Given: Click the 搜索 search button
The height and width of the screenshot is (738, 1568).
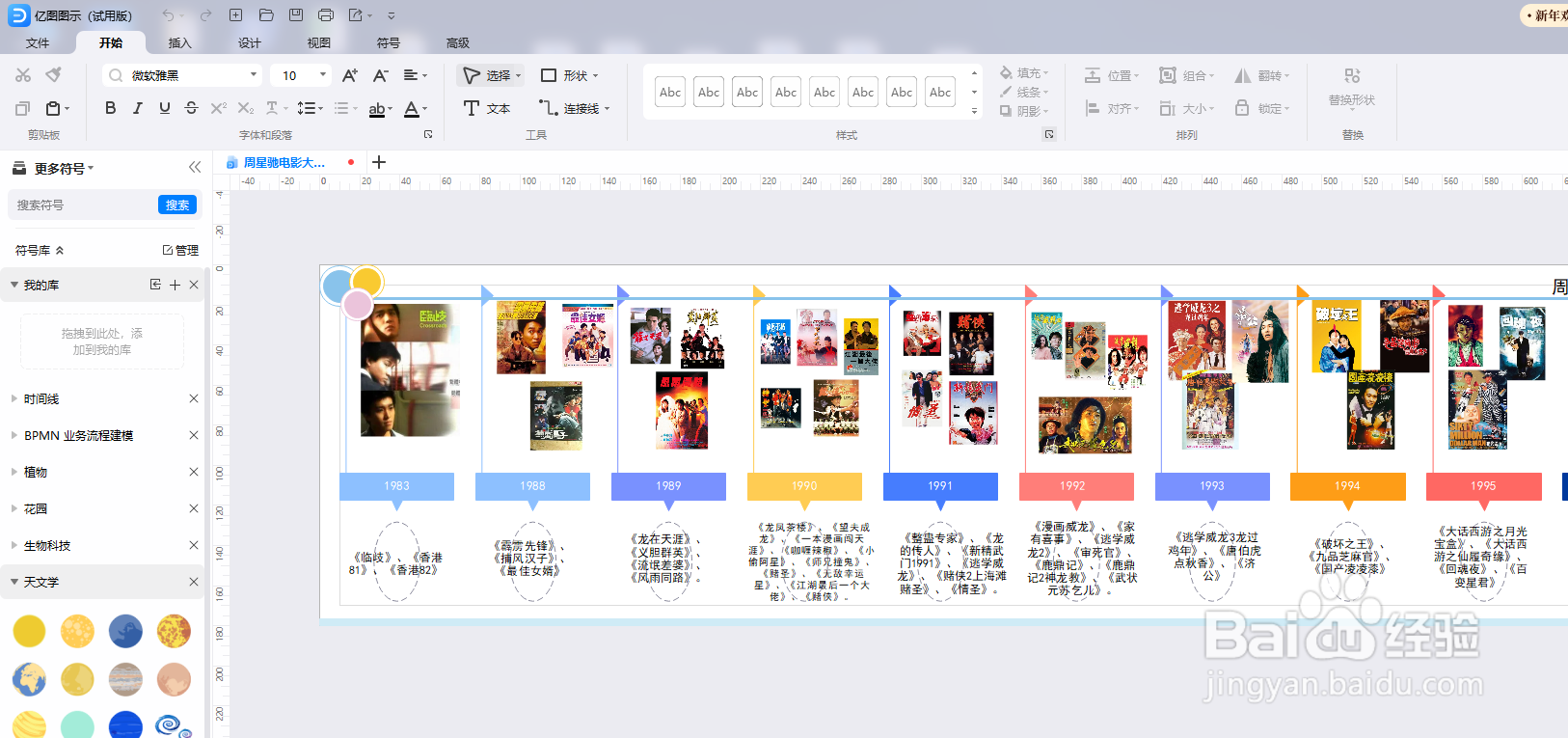Looking at the screenshot, I should click(x=177, y=205).
